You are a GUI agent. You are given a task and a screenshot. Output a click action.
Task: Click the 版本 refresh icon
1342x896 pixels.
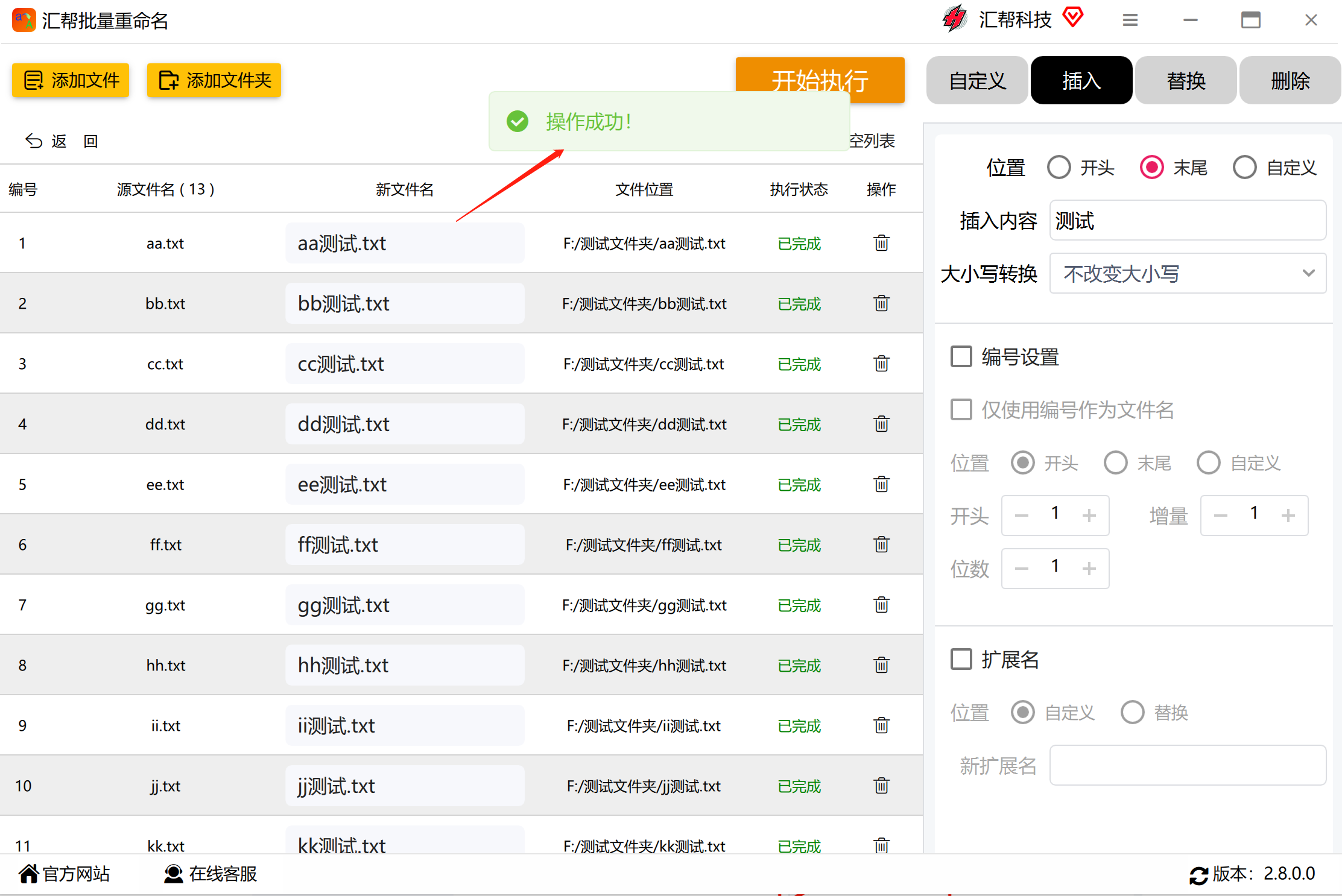1198,875
